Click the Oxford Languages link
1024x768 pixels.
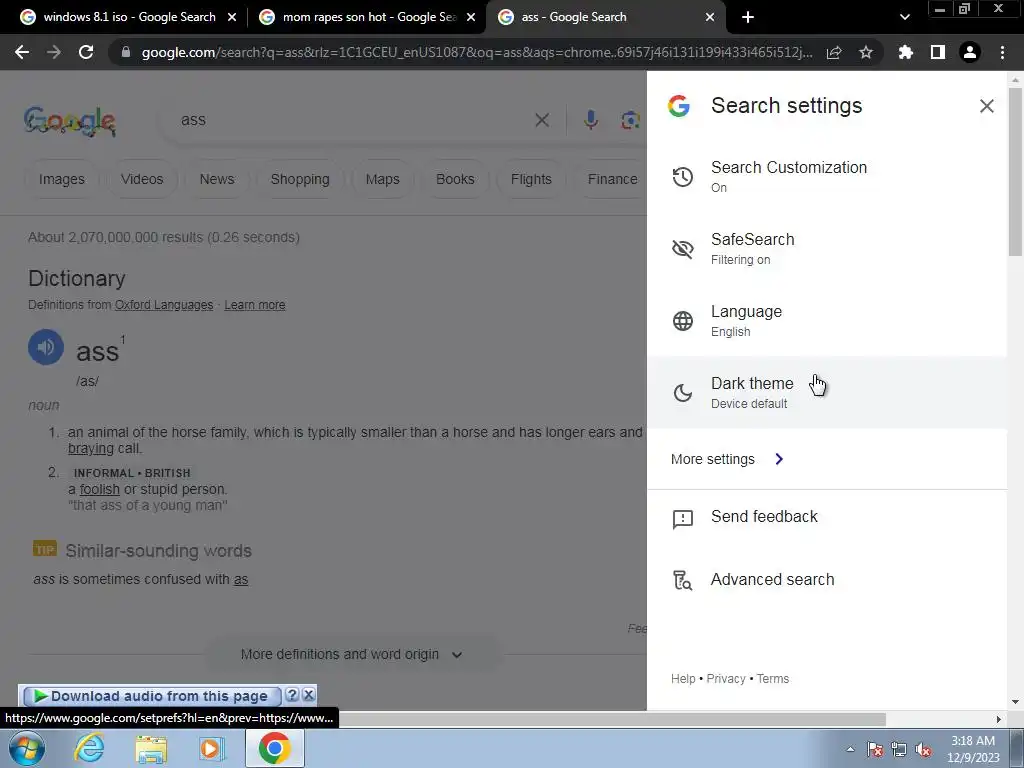coord(164,305)
